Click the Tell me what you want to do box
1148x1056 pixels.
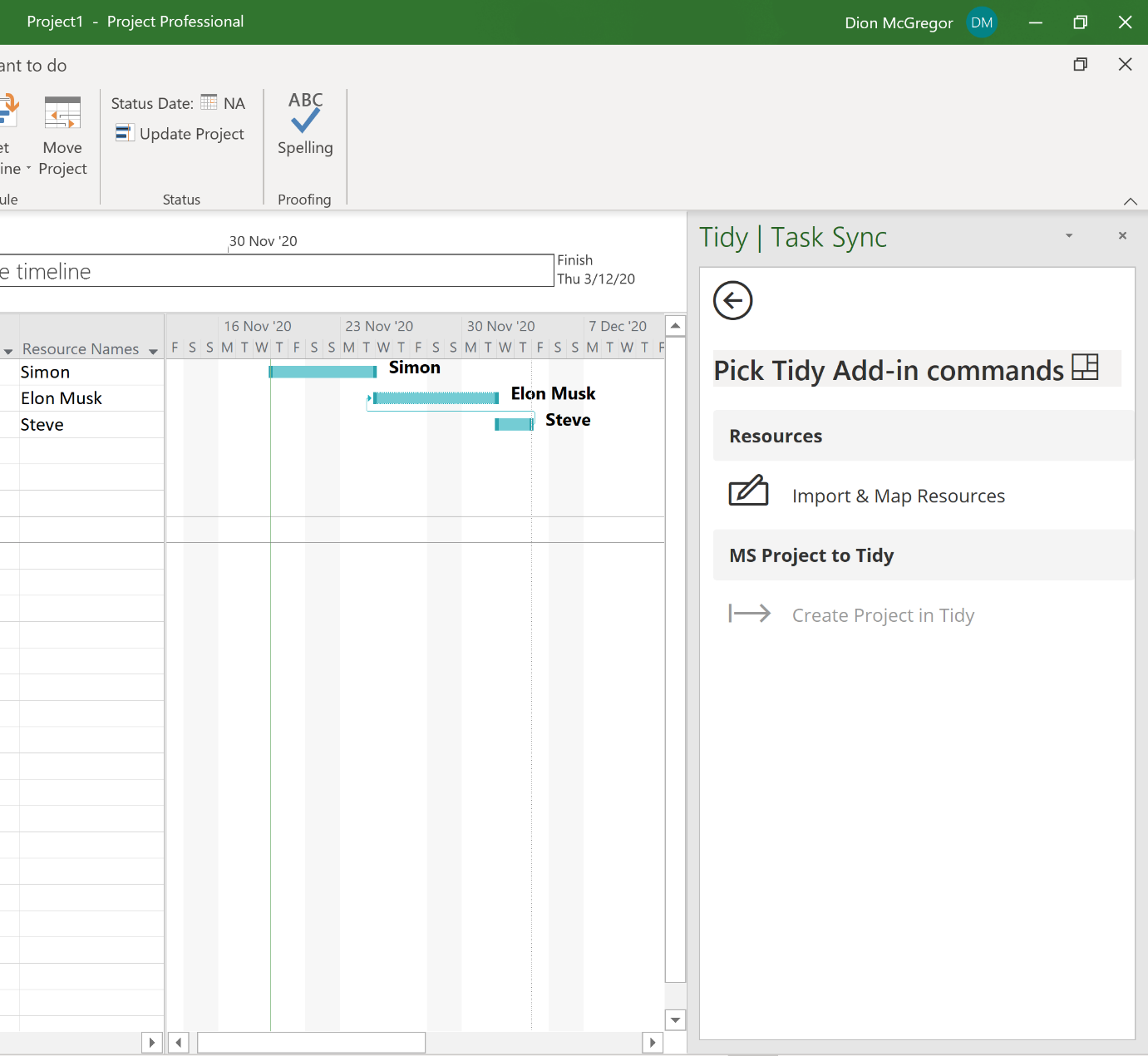(x=33, y=65)
